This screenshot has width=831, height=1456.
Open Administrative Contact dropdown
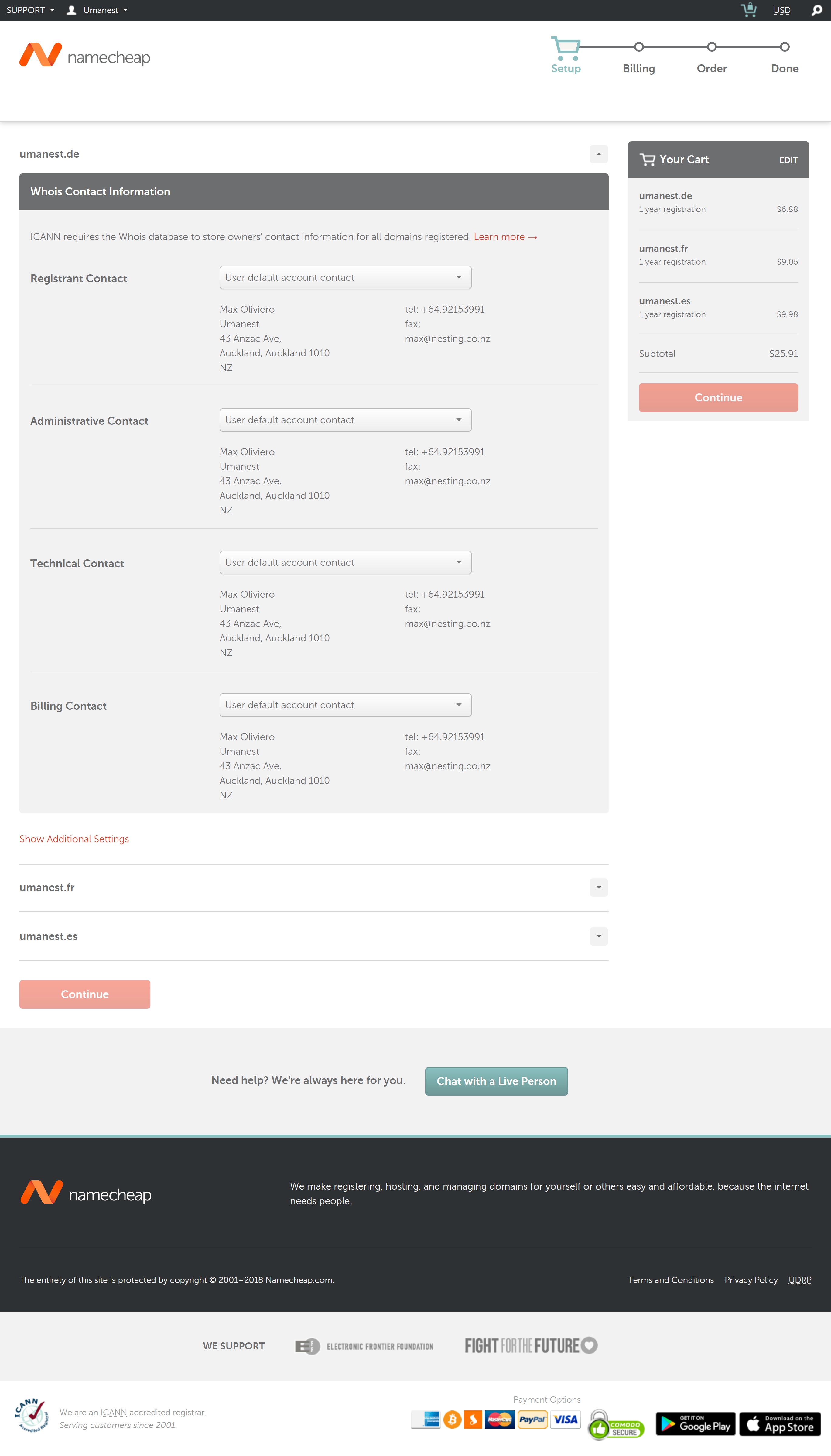pyautogui.click(x=345, y=420)
